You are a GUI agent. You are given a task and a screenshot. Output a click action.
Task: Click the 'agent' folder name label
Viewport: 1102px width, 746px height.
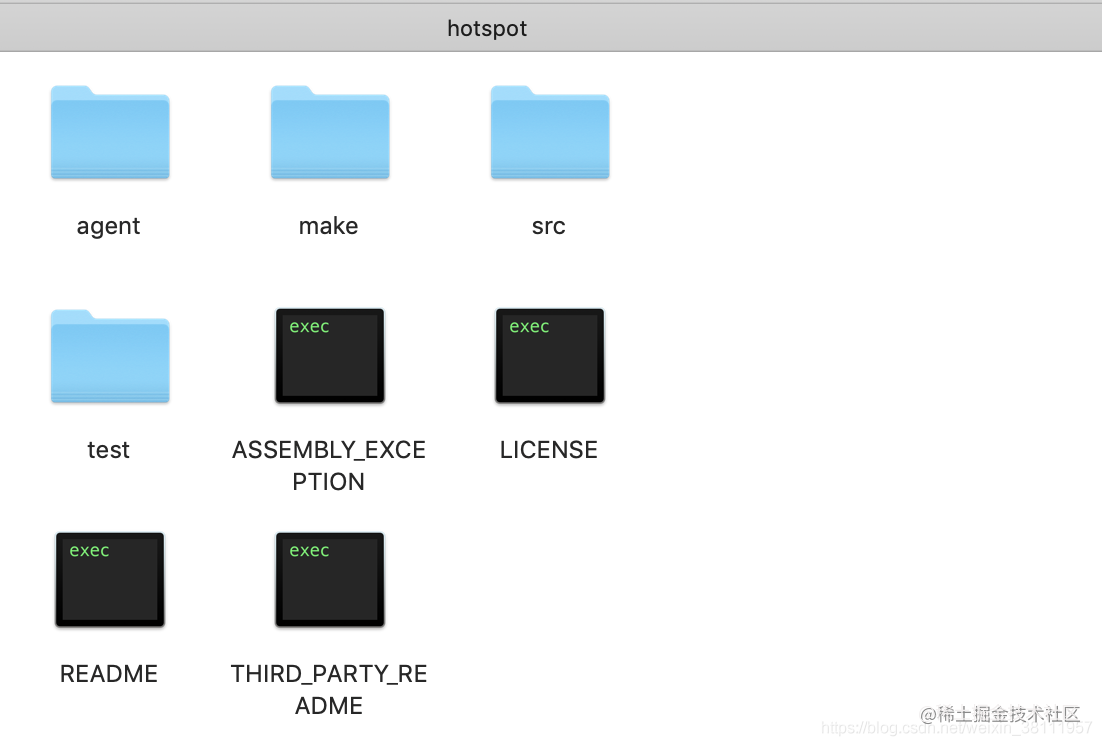[108, 226]
